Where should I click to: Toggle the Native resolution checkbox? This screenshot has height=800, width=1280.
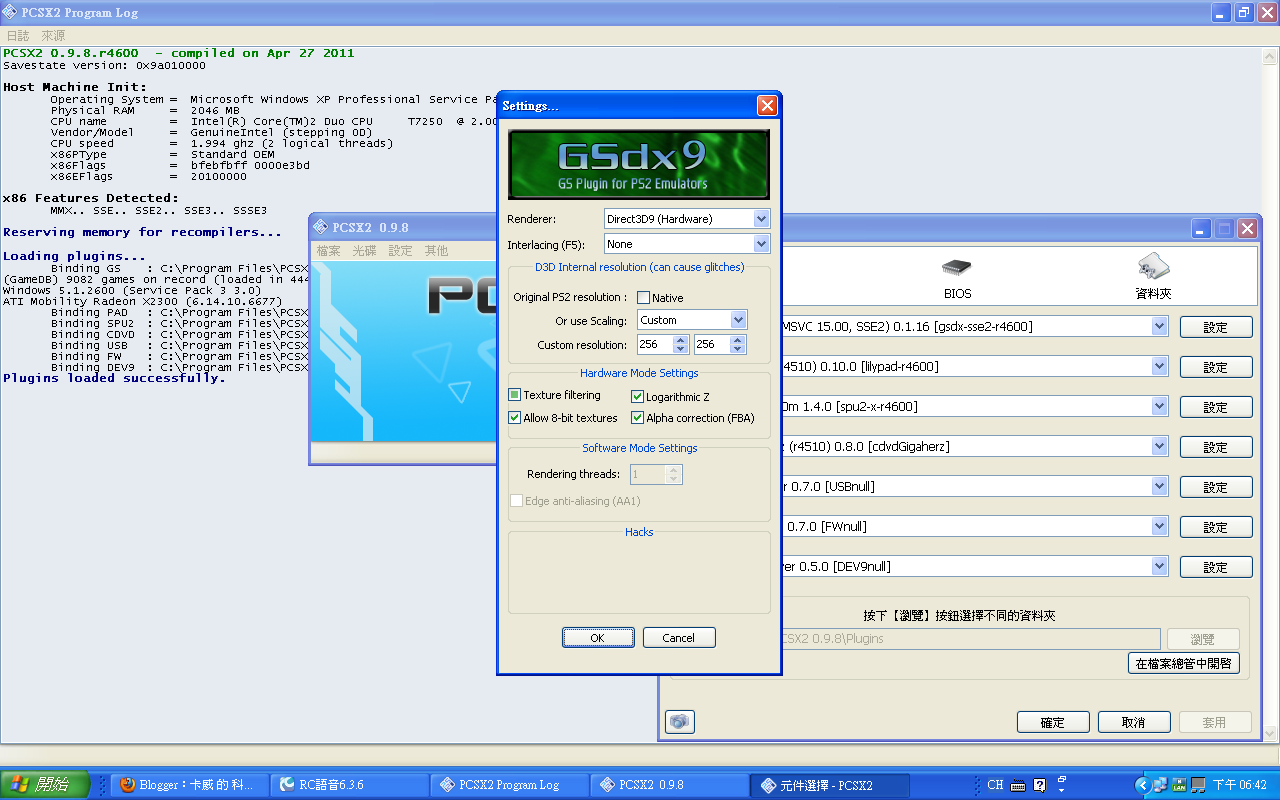click(x=643, y=298)
